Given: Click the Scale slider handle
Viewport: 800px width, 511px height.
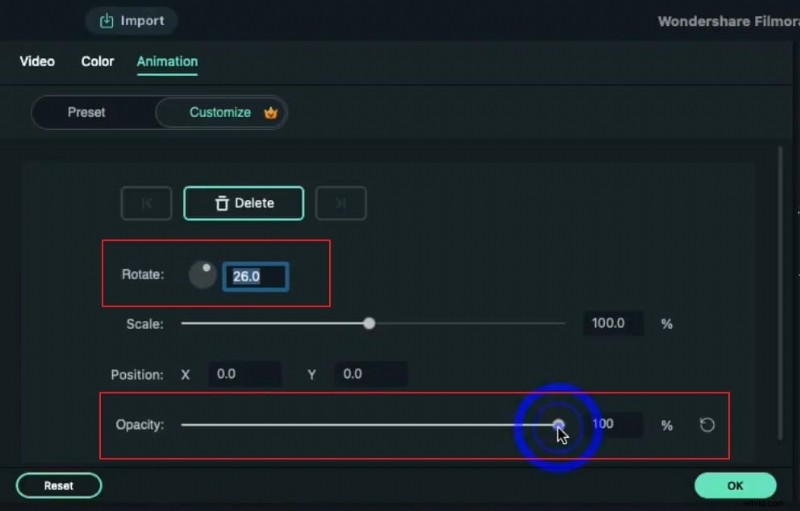Looking at the screenshot, I should click(x=369, y=324).
